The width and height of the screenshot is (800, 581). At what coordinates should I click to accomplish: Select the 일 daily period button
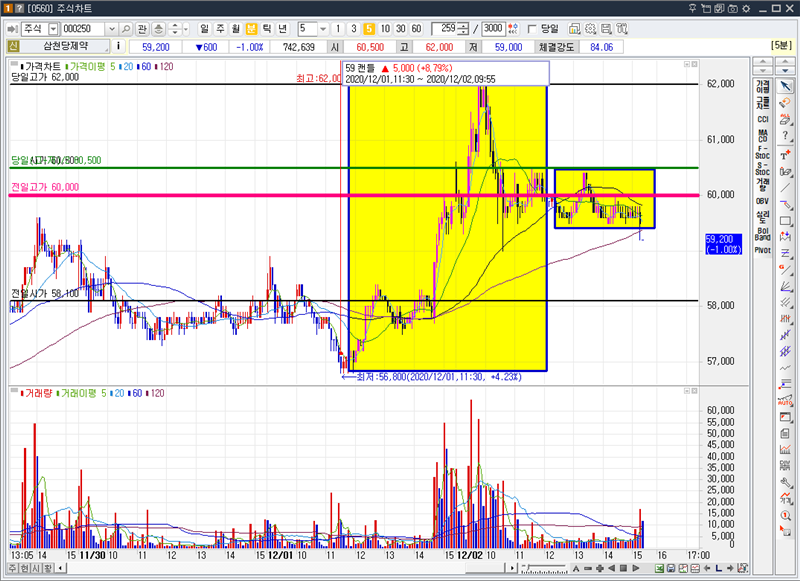pyautogui.click(x=204, y=29)
